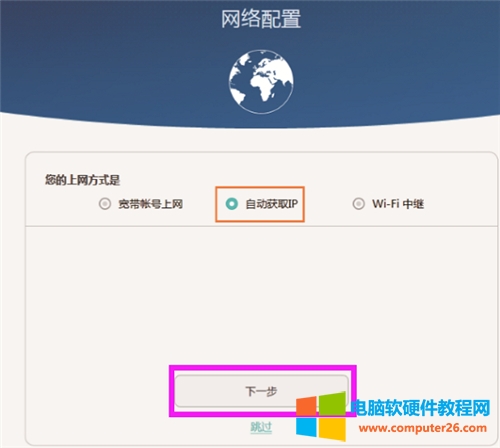Click the 下一步 button
This screenshot has height=448, width=500.
[x=261, y=391]
